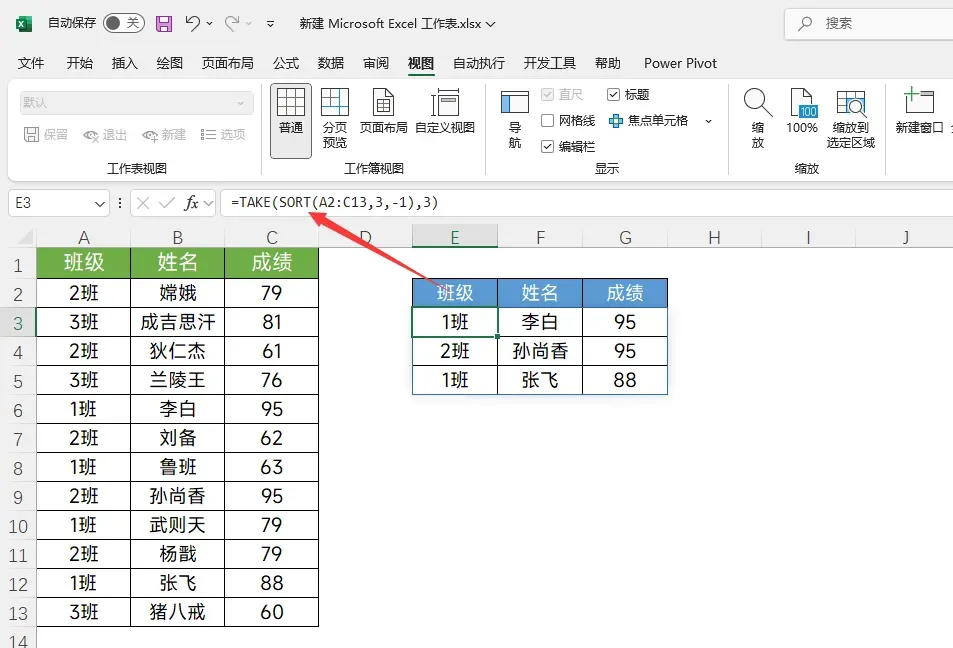Select cell containing 成吉思汗

point(177,322)
